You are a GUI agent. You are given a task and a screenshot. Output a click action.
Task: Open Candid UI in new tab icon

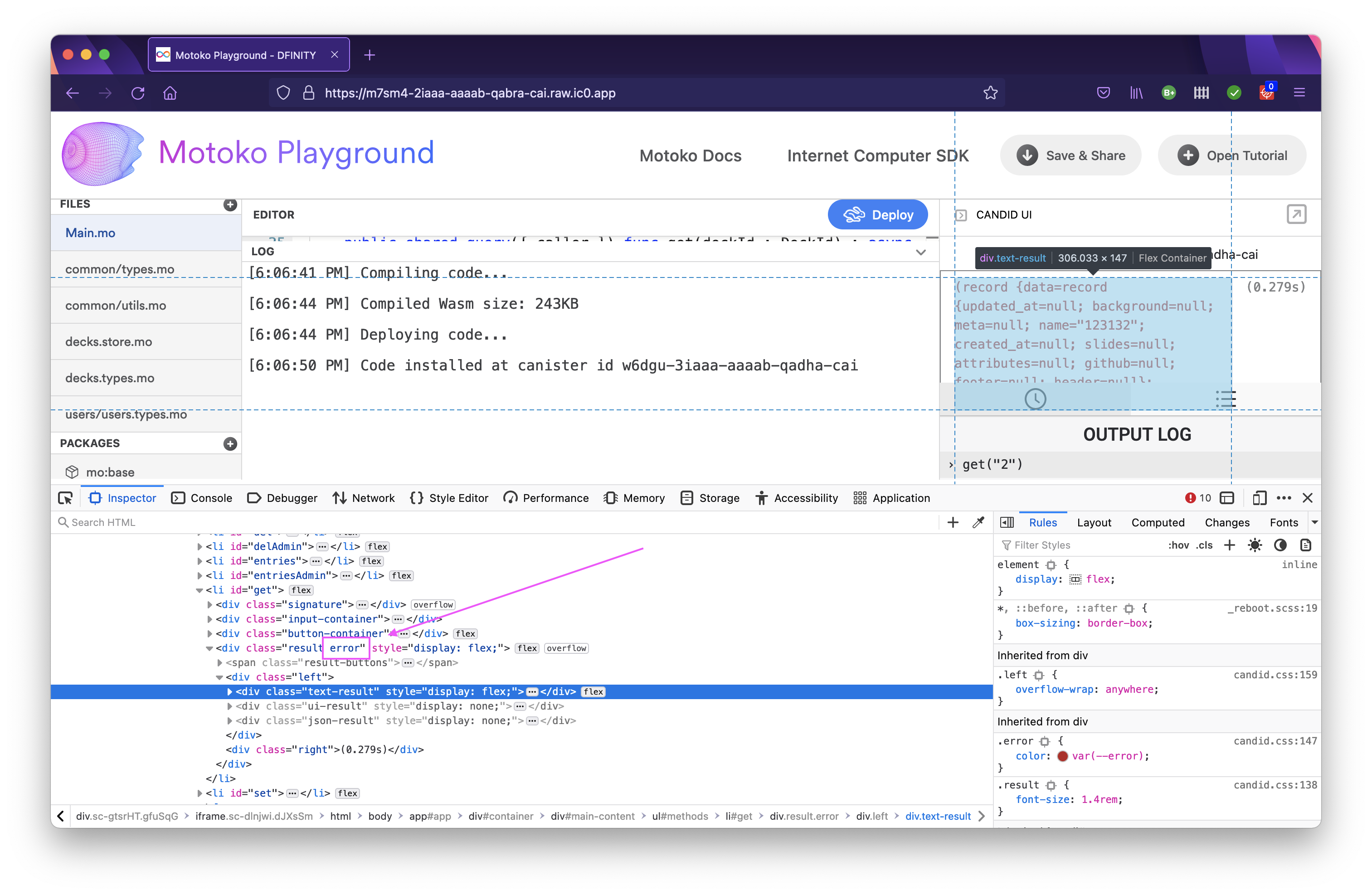coord(1296,214)
